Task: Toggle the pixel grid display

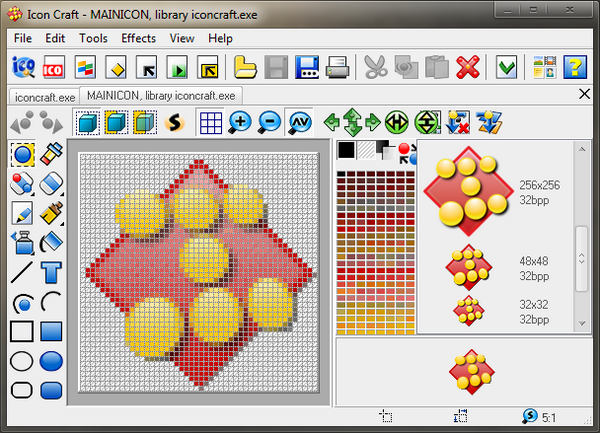Action: (211, 122)
